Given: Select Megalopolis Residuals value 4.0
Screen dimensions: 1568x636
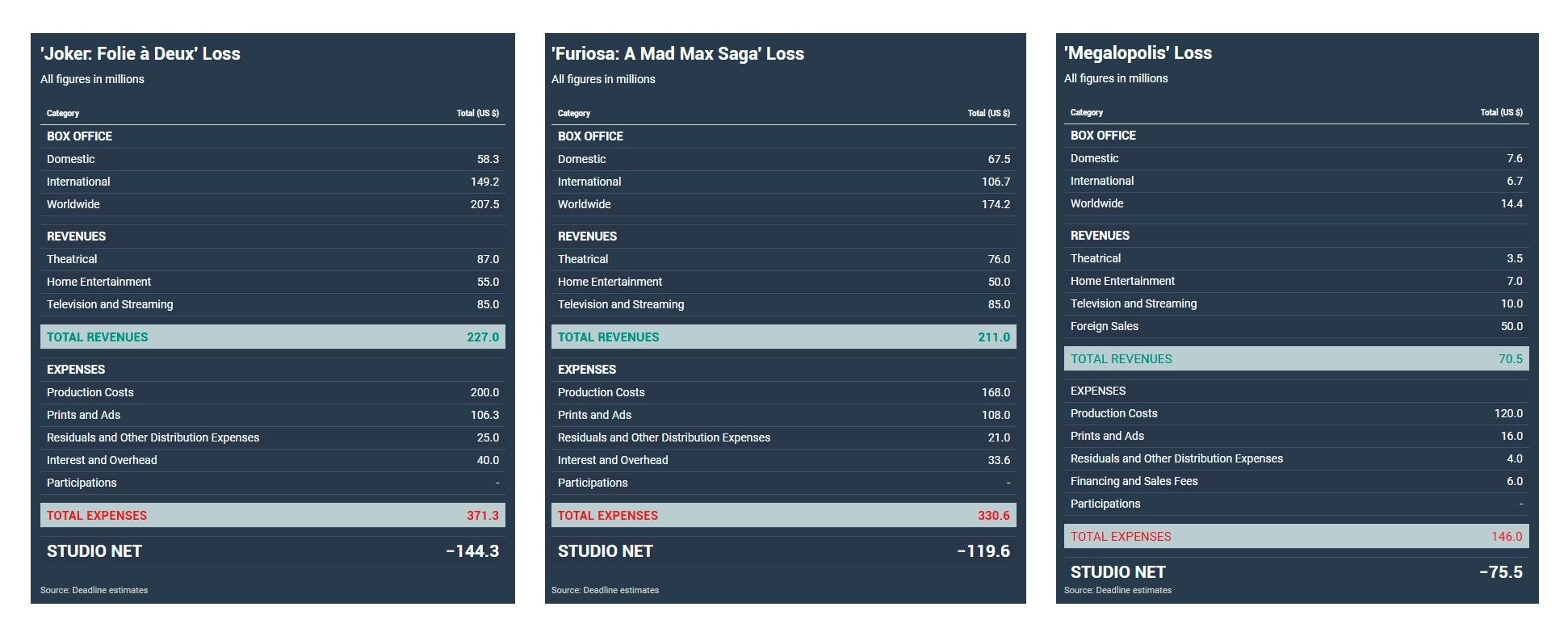Looking at the screenshot, I should point(1515,458).
